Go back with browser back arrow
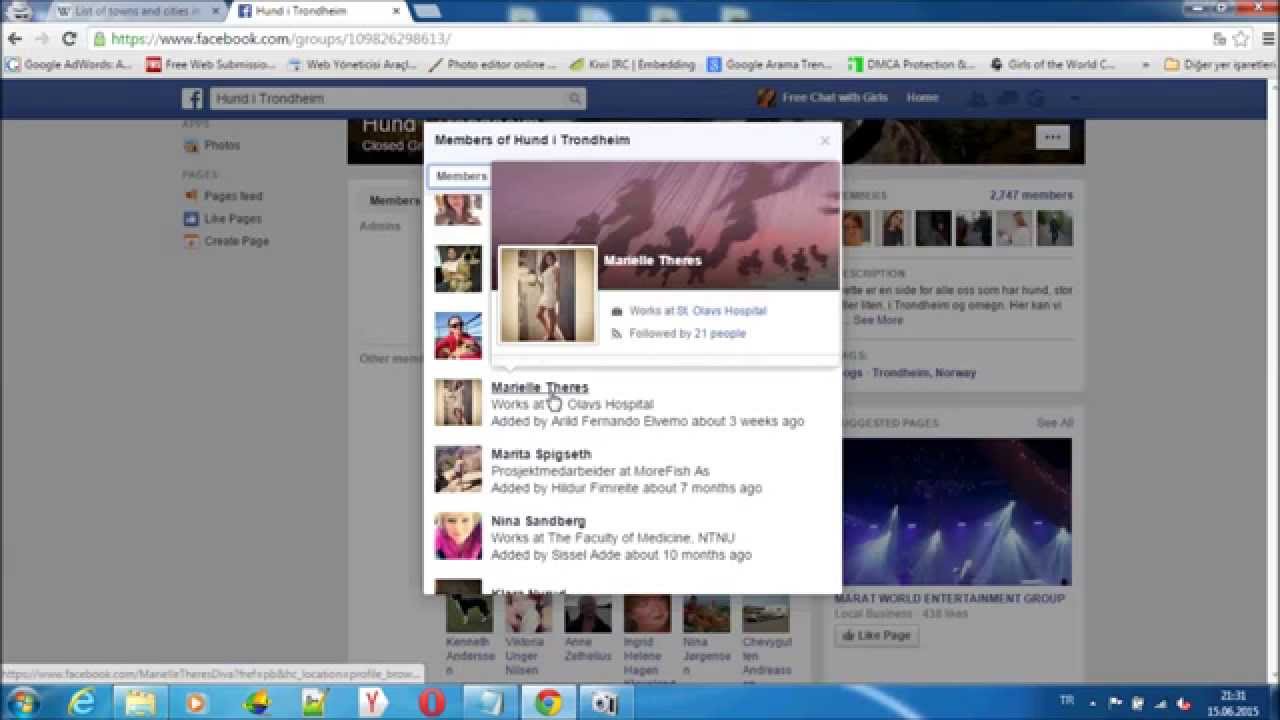This screenshot has height=720, width=1280. coord(15,39)
